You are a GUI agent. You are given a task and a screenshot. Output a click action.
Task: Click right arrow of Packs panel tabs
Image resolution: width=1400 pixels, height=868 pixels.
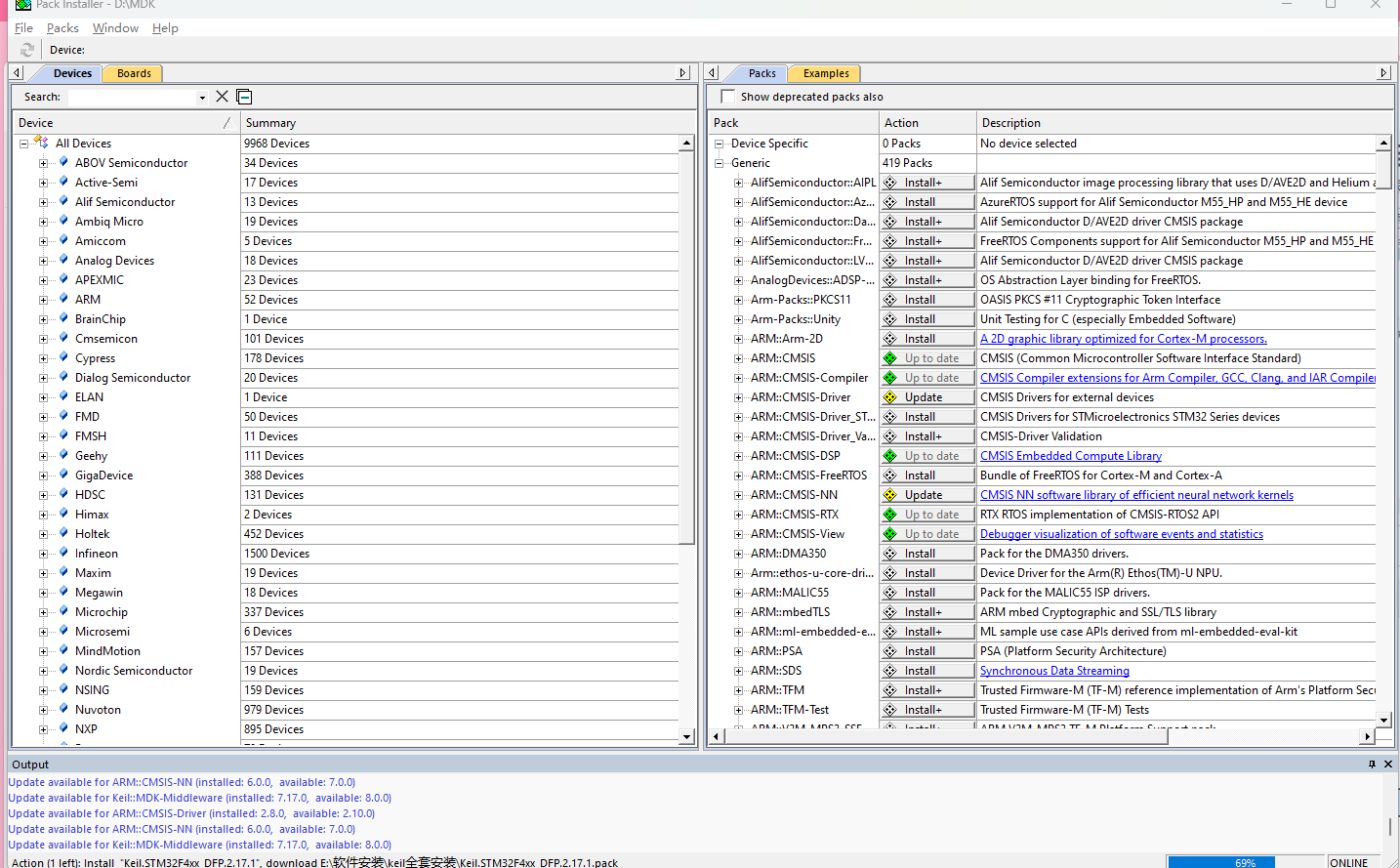pyautogui.click(x=1383, y=73)
